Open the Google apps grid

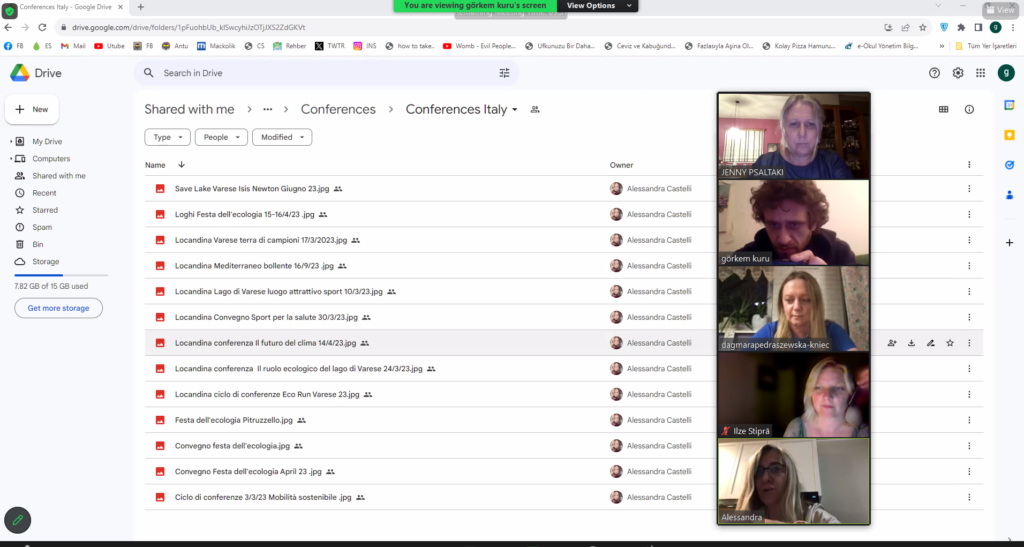click(981, 73)
